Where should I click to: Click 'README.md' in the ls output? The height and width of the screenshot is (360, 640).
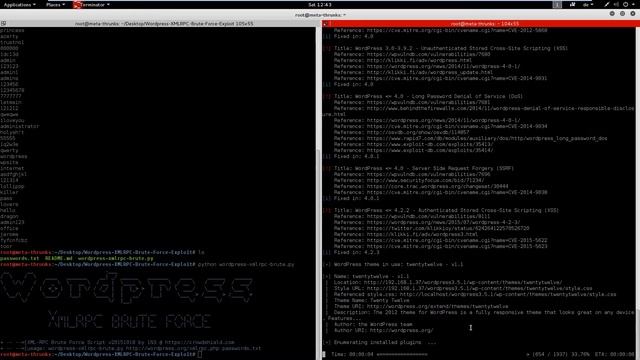click(x=58, y=258)
